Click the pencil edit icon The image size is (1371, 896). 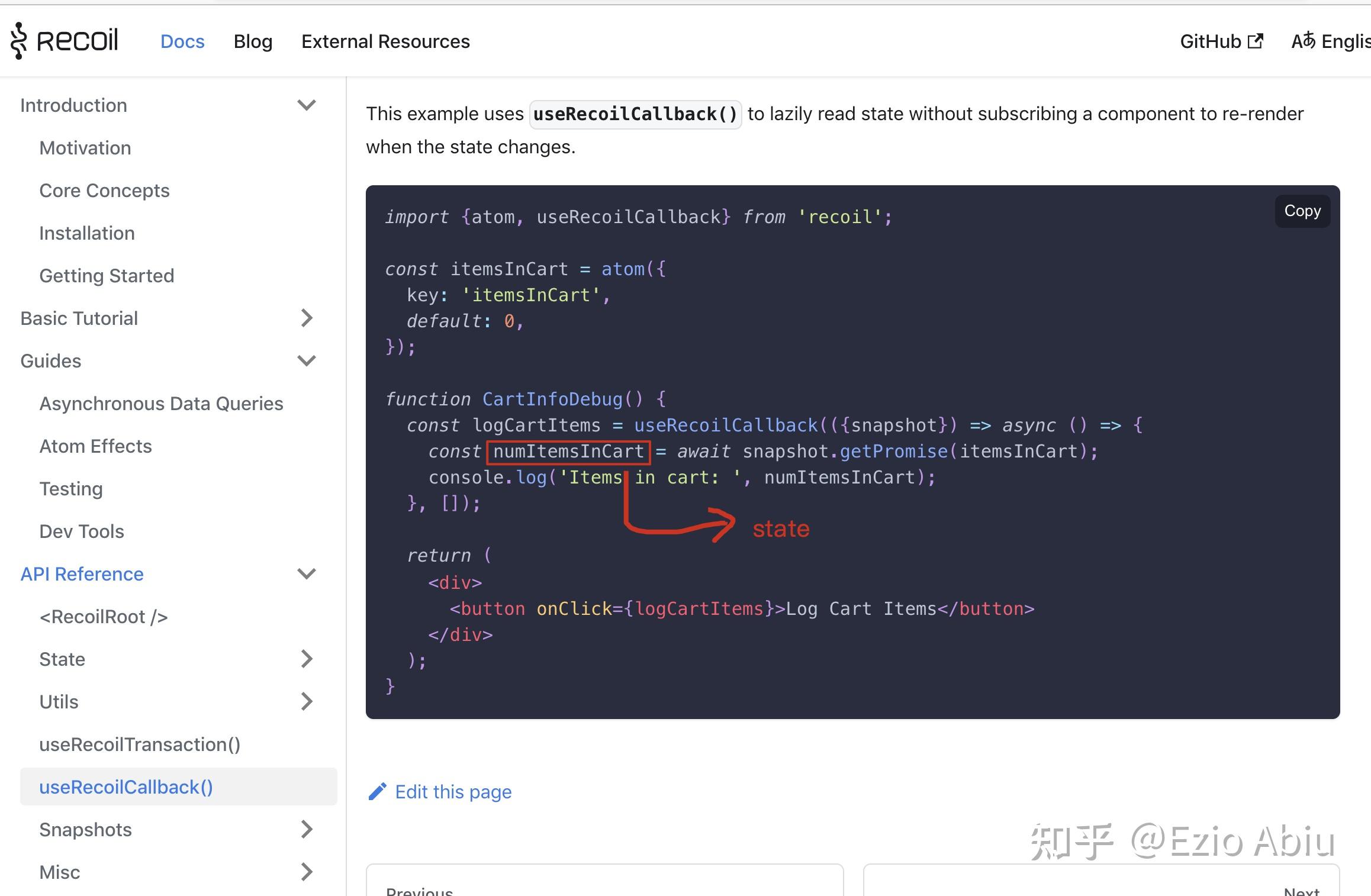pos(377,792)
